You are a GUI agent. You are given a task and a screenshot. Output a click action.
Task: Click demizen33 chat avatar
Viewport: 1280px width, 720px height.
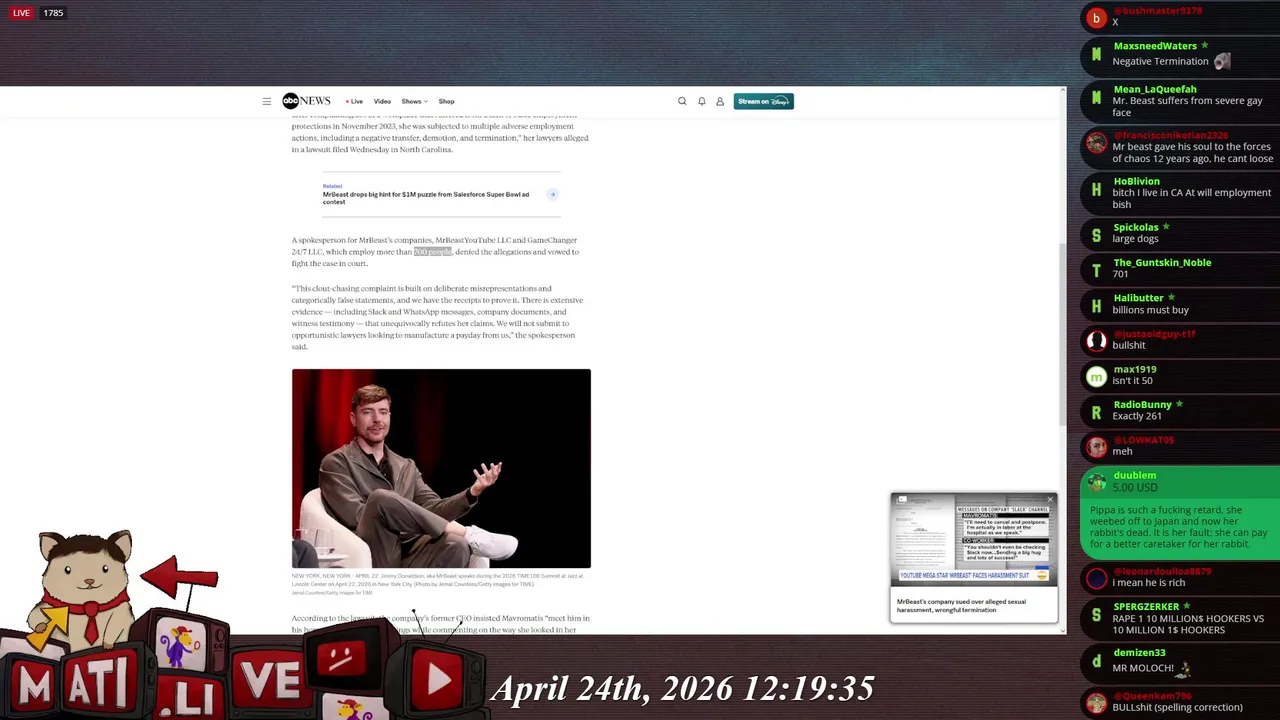click(1097, 661)
